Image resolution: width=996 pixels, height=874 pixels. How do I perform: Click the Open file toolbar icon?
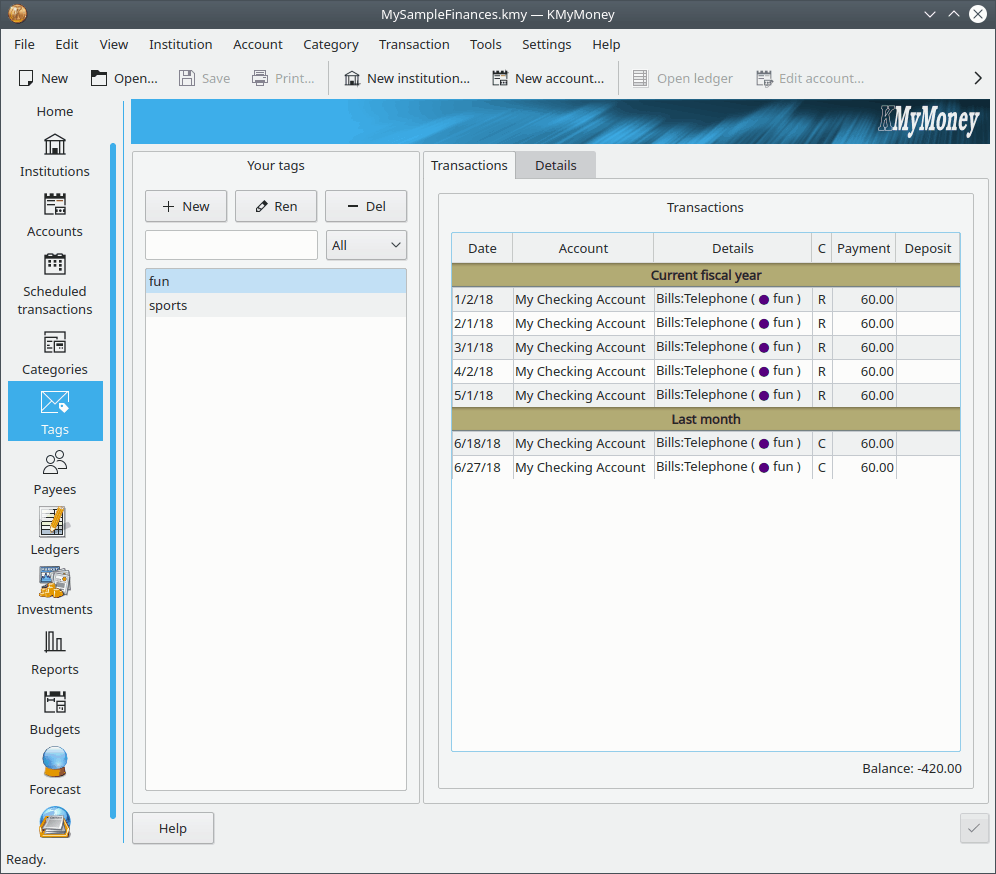(x=98, y=78)
